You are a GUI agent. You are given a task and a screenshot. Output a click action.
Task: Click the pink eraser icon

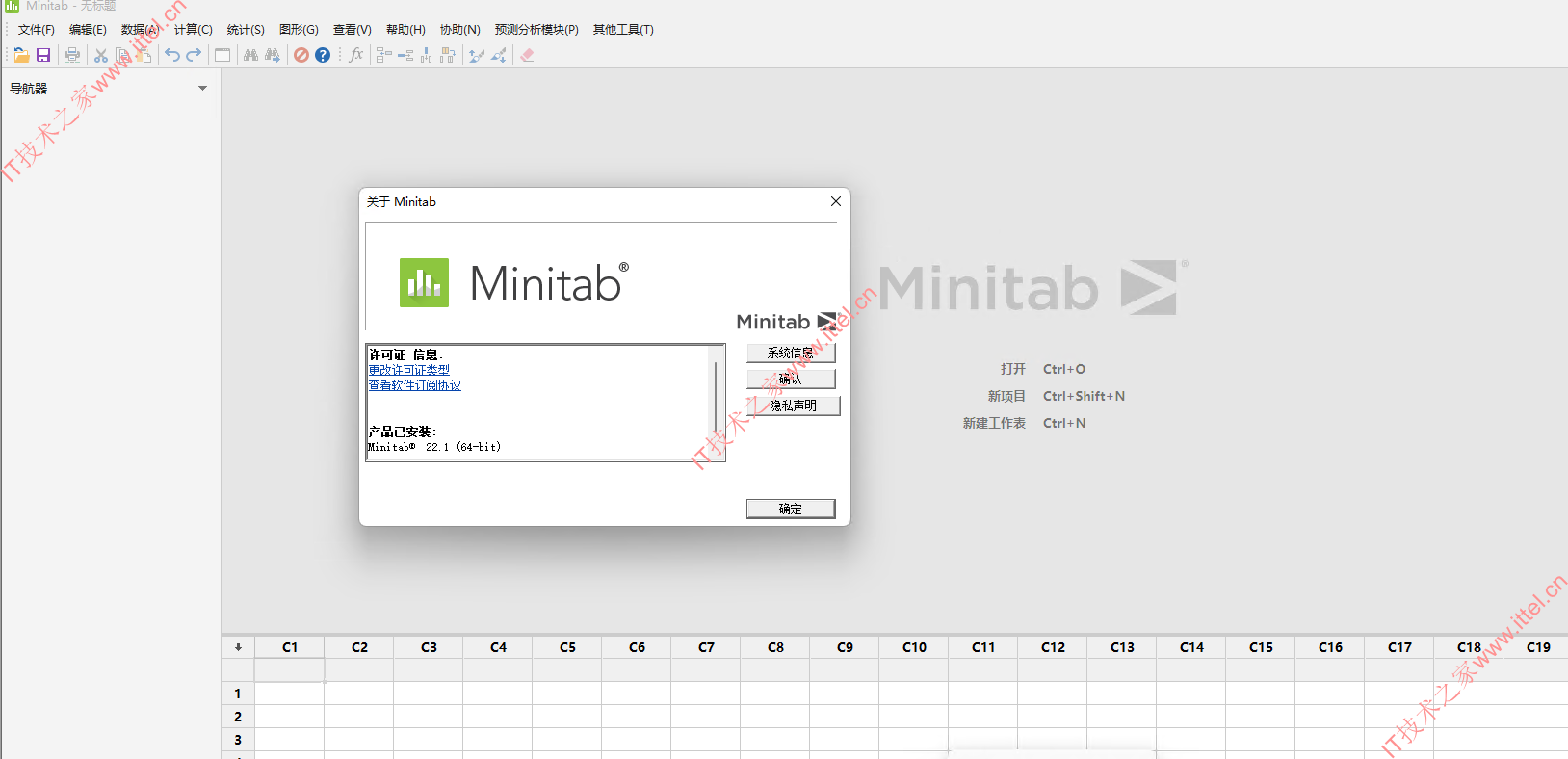click(527, 55)
